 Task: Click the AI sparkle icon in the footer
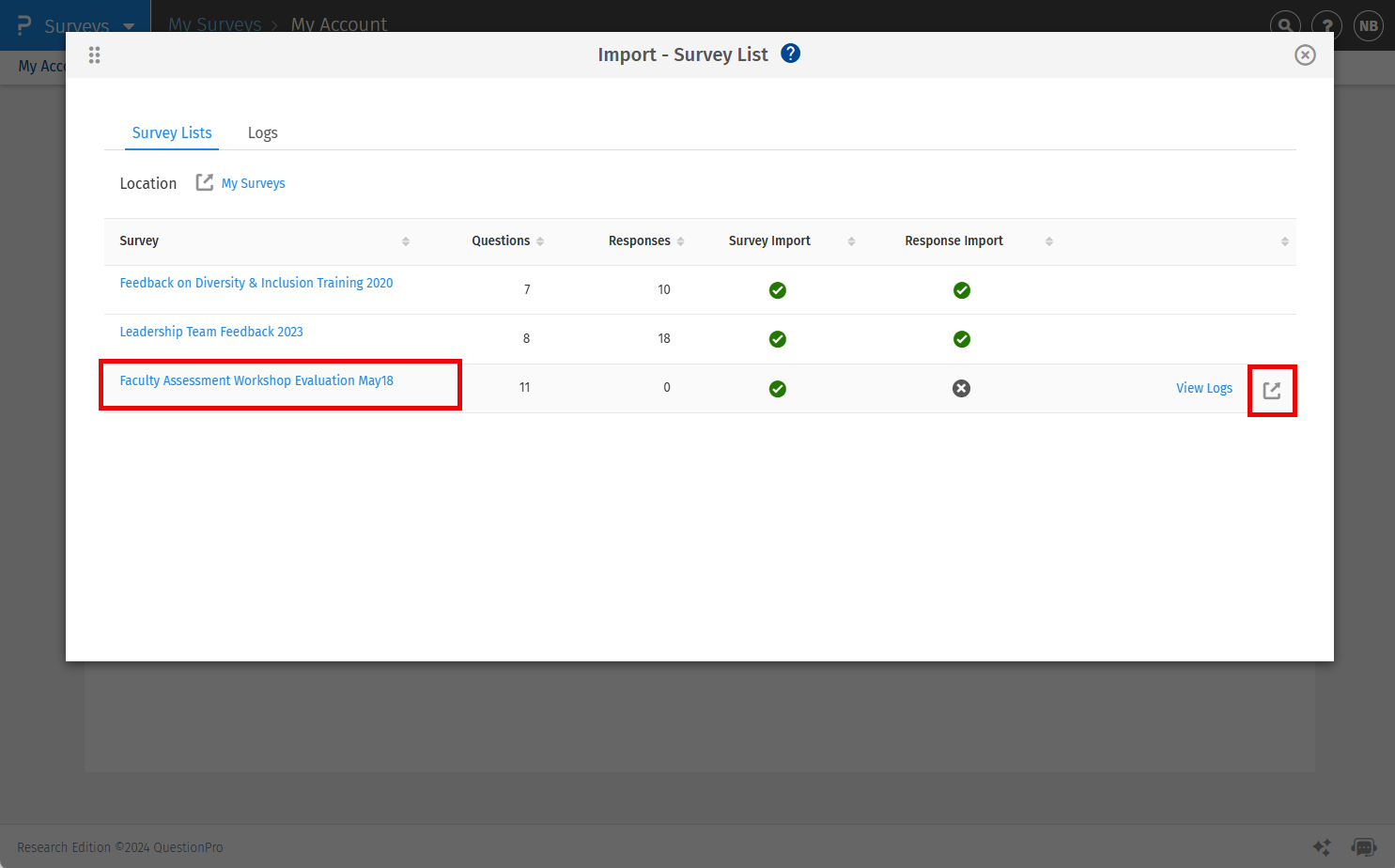(1322, 847)
